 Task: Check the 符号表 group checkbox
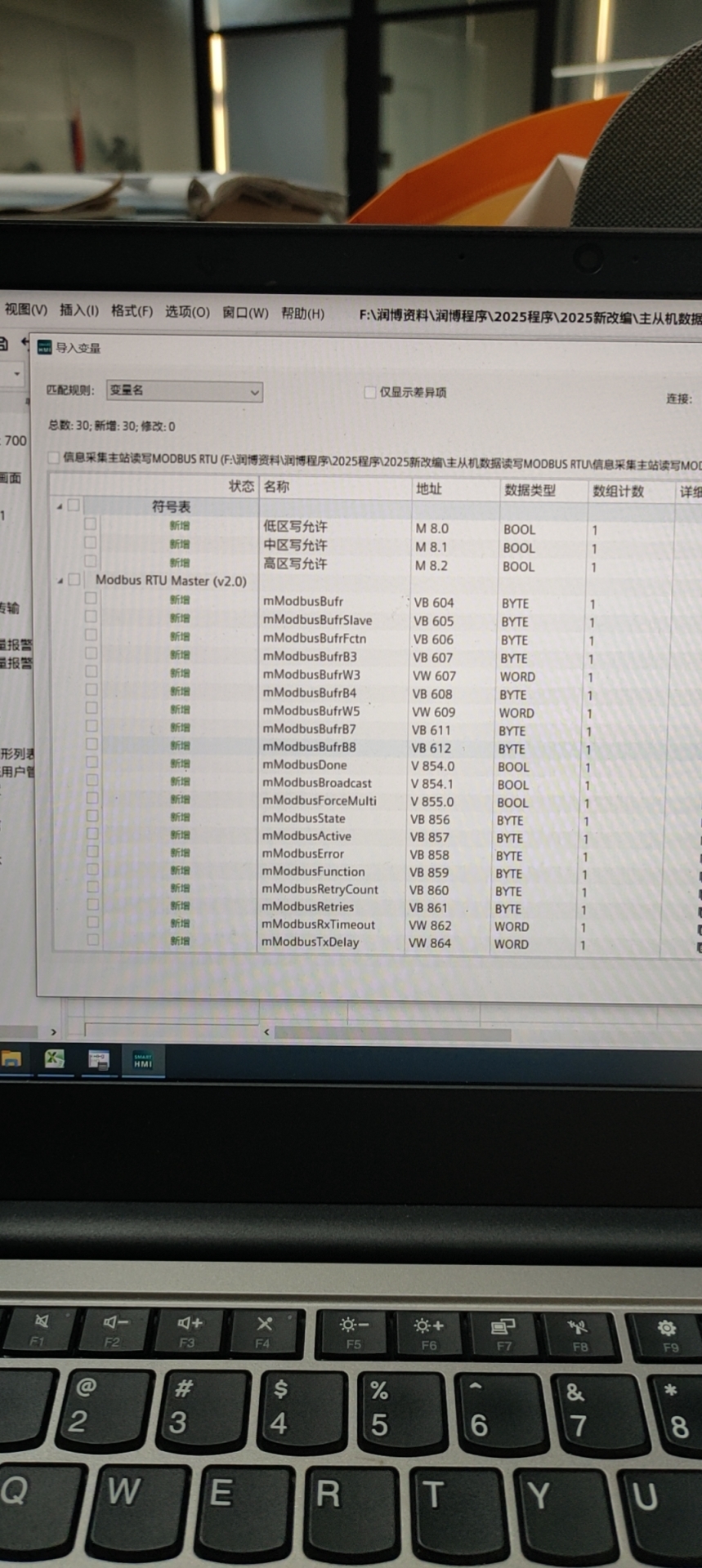tap(74, 506)
